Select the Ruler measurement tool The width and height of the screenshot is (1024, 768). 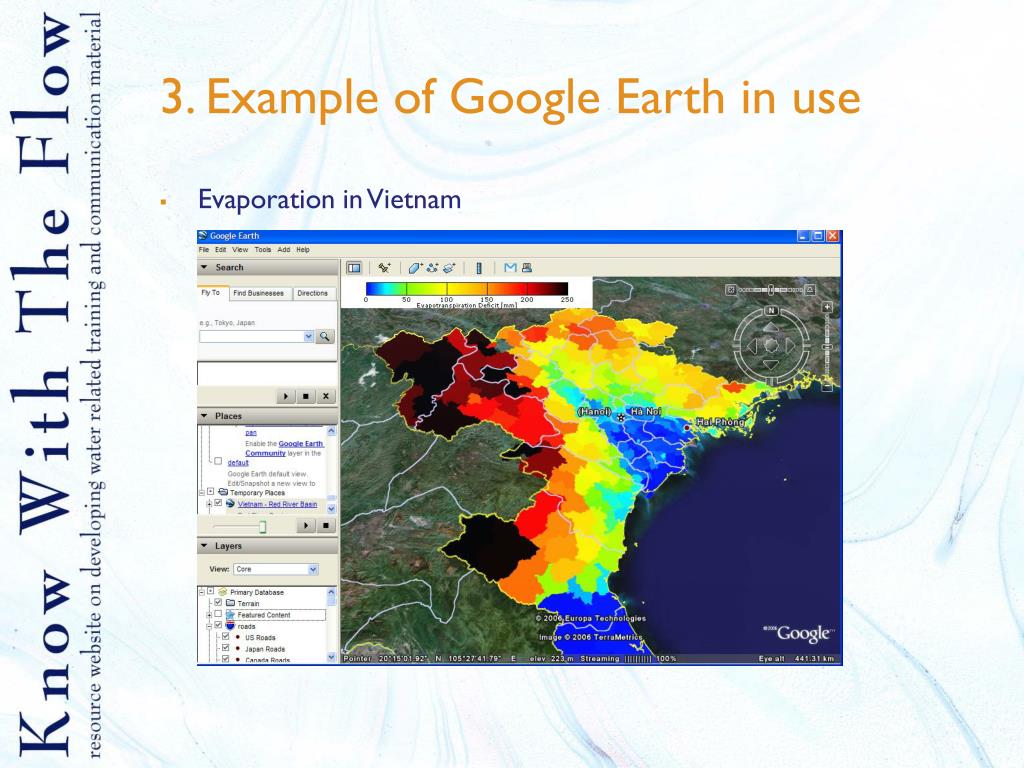click(479, 268)
